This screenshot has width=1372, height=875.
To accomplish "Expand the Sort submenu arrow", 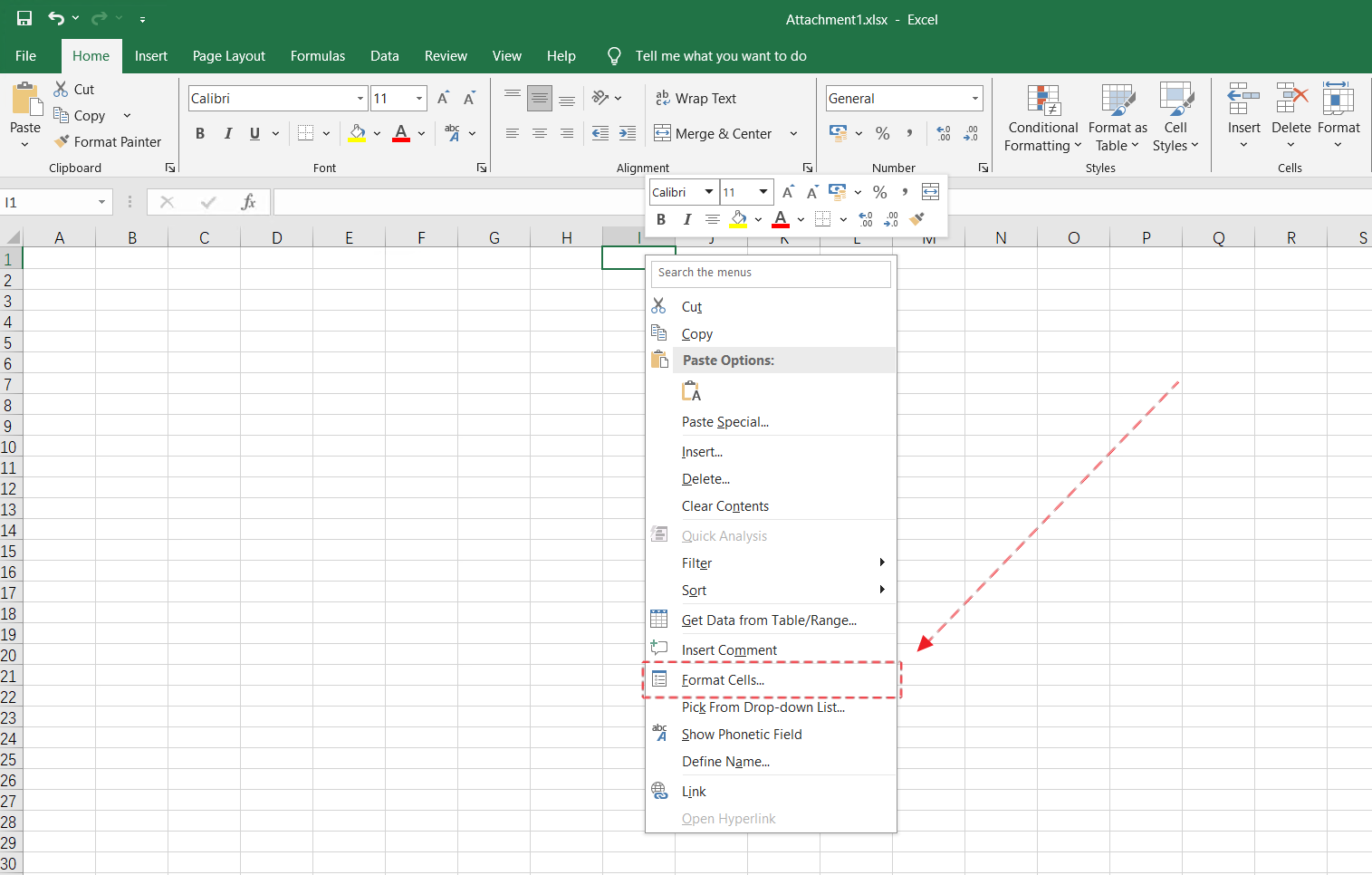I will point(882,590).
